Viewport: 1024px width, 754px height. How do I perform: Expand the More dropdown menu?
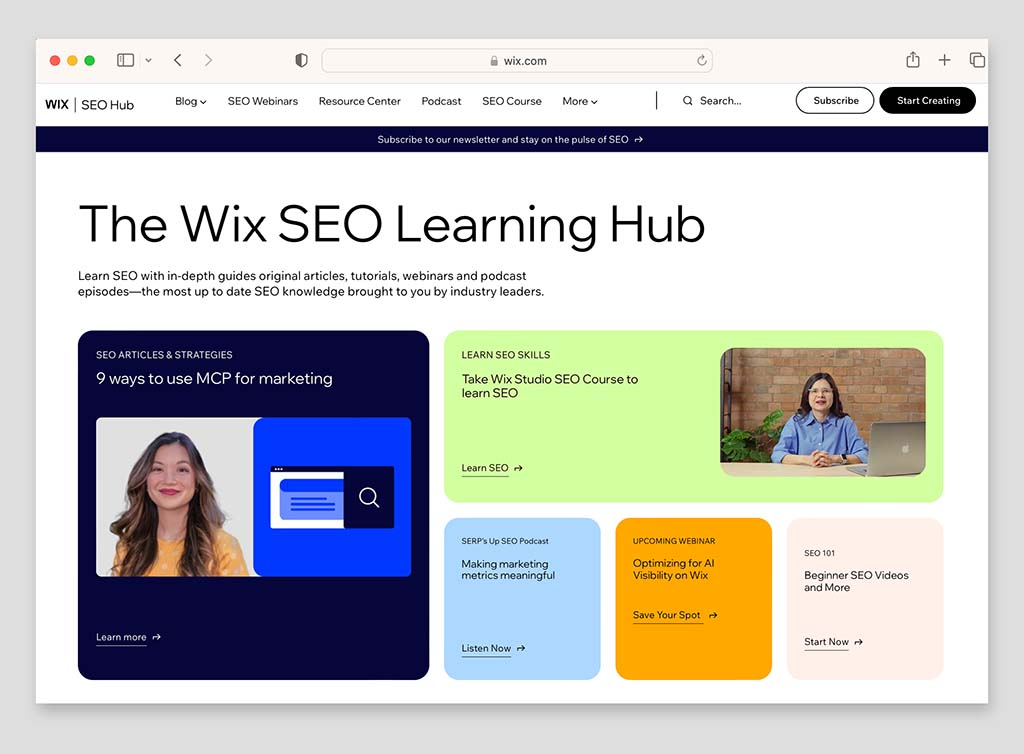tap(579, 101)
